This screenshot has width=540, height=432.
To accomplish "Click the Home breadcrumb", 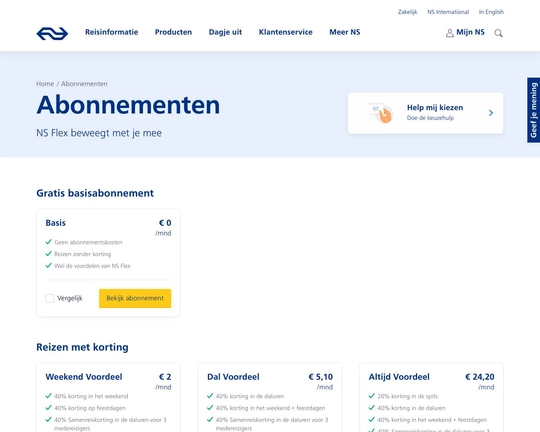I will [45, 84].
